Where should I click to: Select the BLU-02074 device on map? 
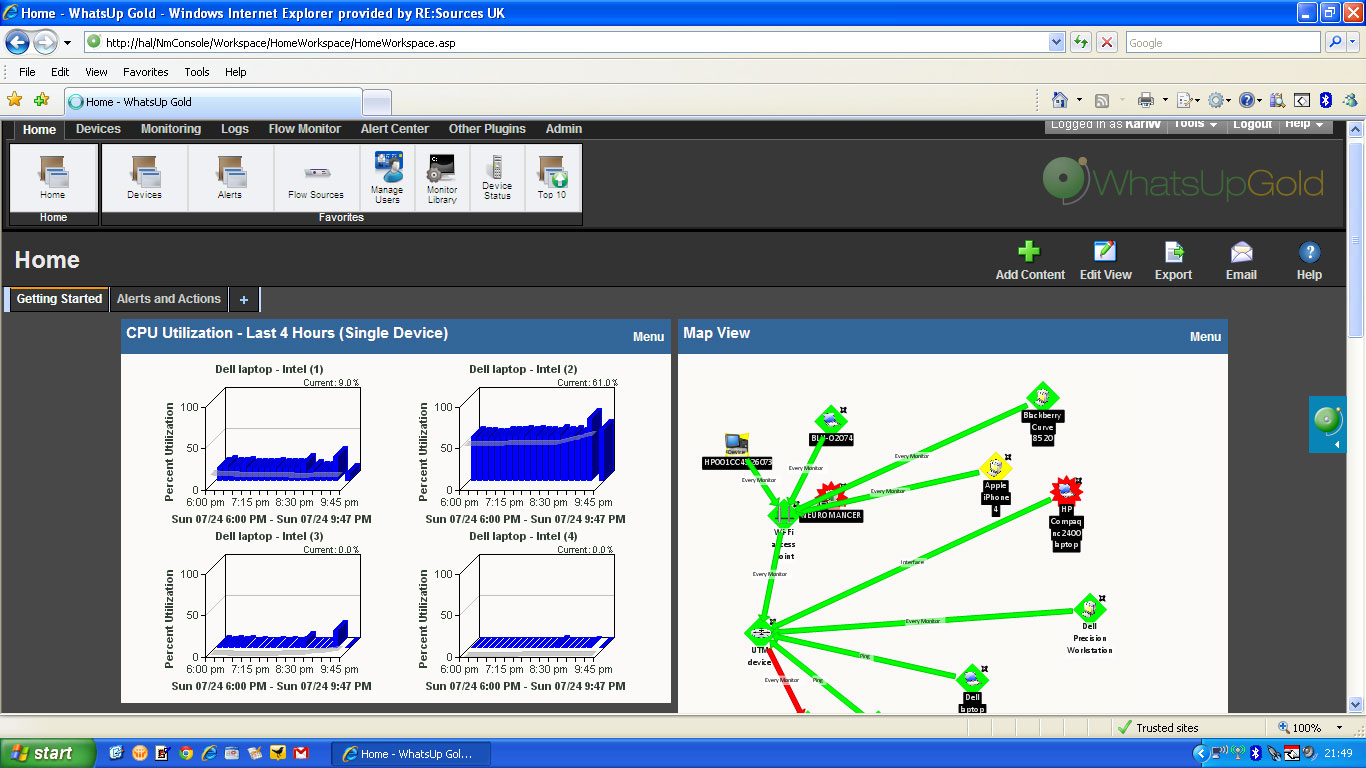pyautogui.click(x=830, y=419)
